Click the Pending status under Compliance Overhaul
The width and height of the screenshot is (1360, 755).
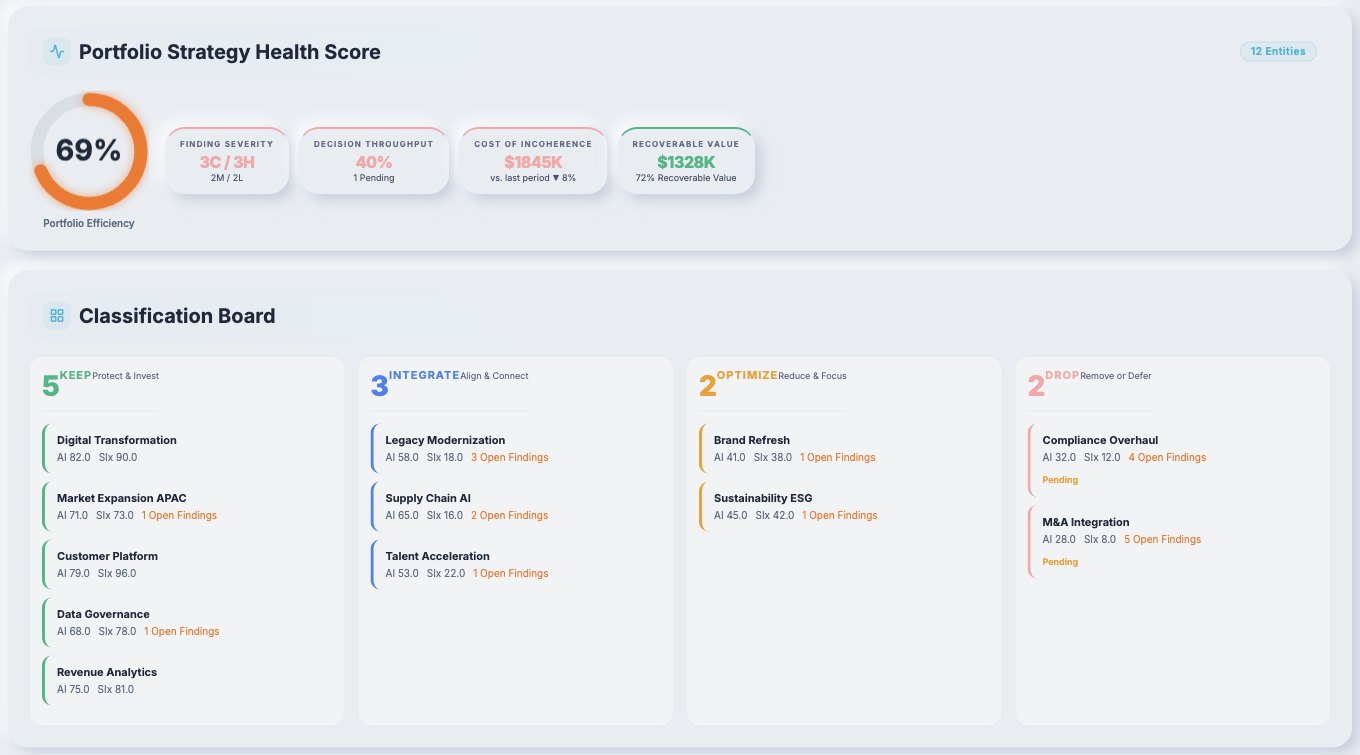[x=1060, y=480]
